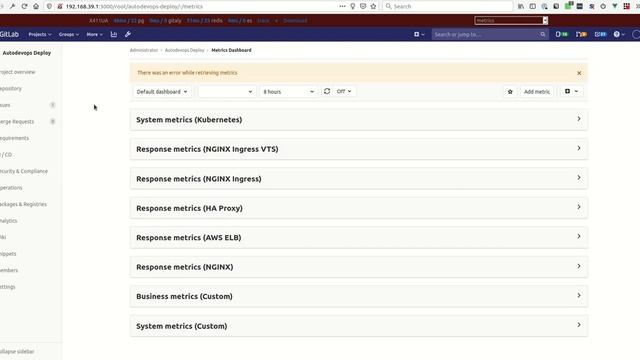Expand Business metrics (Custom)

359,296
